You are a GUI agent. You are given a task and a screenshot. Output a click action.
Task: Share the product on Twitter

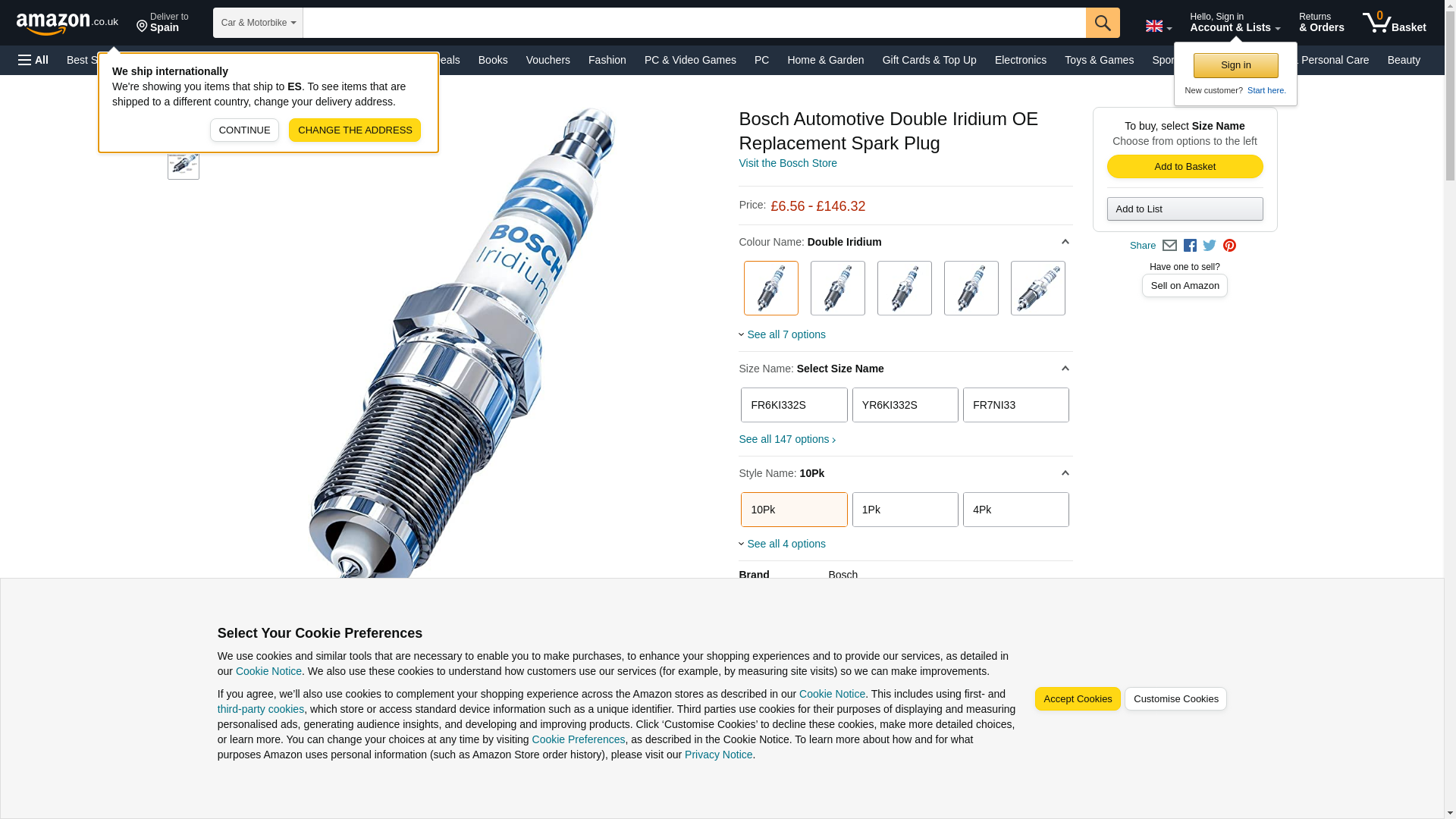(1210, 246)
